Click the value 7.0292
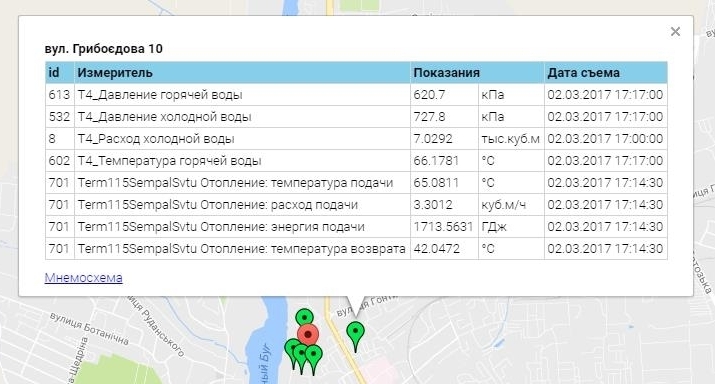Screen dimensions: 715x384 pyautogui.click(x=433, y=139)
